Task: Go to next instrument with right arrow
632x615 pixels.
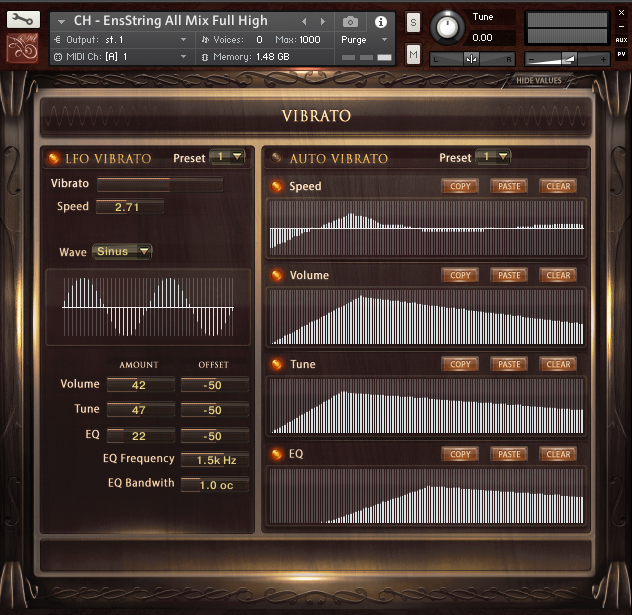Action: coord(322,21)
